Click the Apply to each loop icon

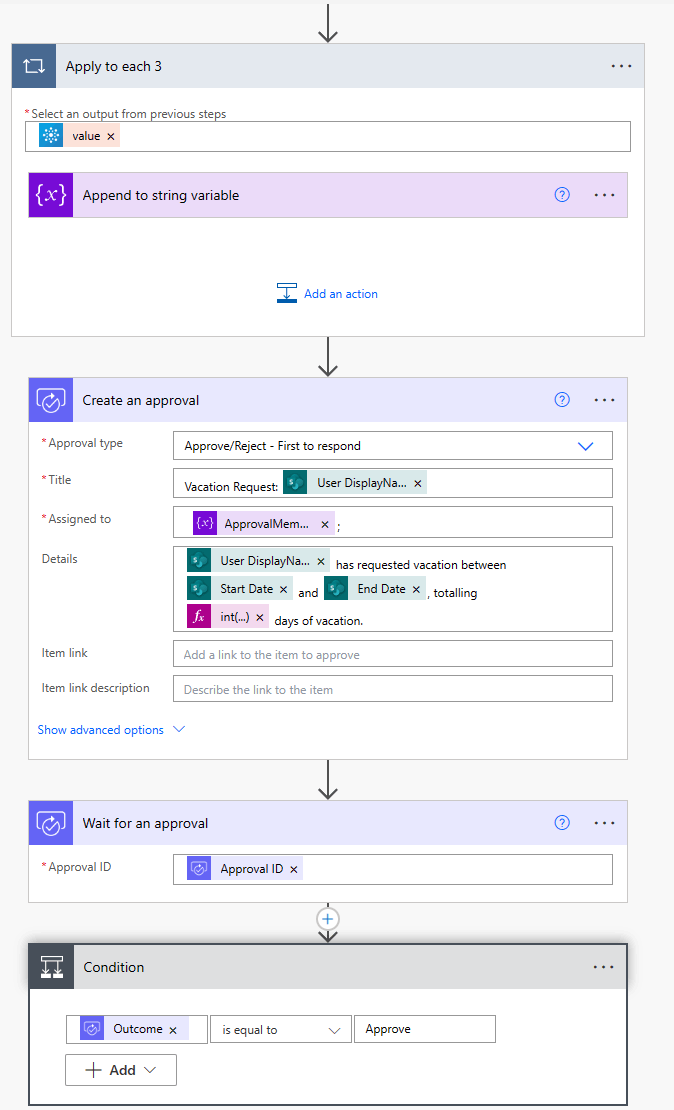[33, 65]
